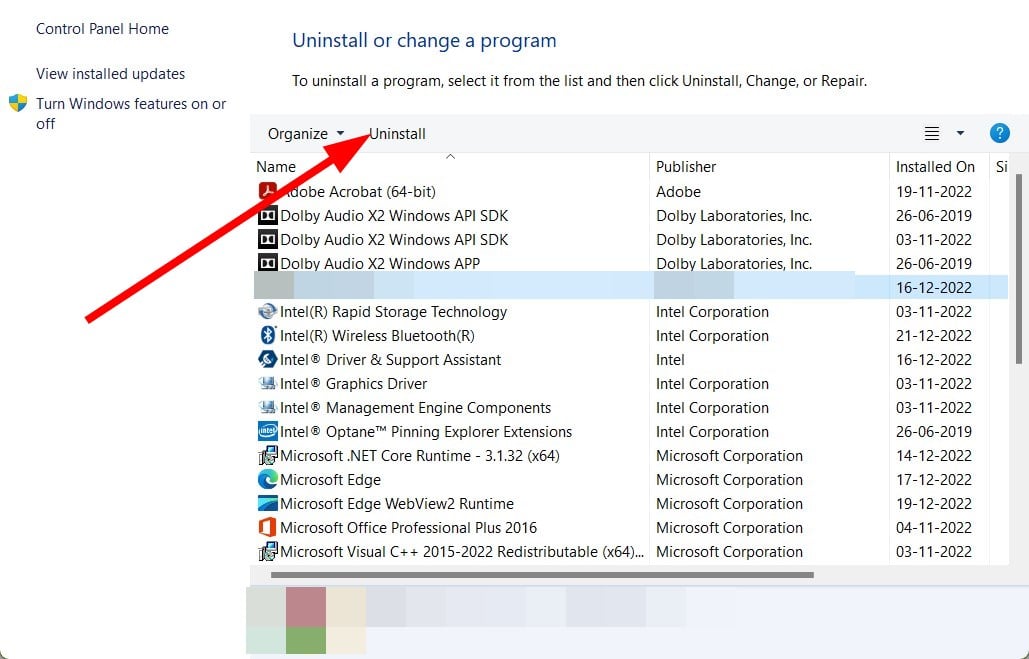Click the Intel Management Engine Components icon
The height and width of the screenshot is (659, 1029).
pos(267,408)
